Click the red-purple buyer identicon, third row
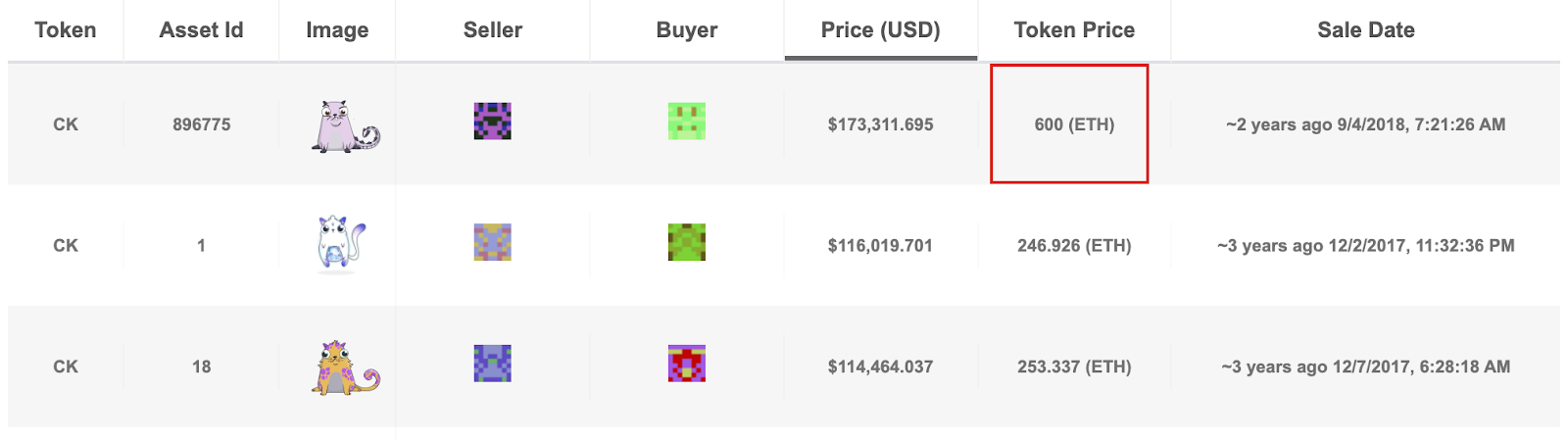 pos(686,364)
